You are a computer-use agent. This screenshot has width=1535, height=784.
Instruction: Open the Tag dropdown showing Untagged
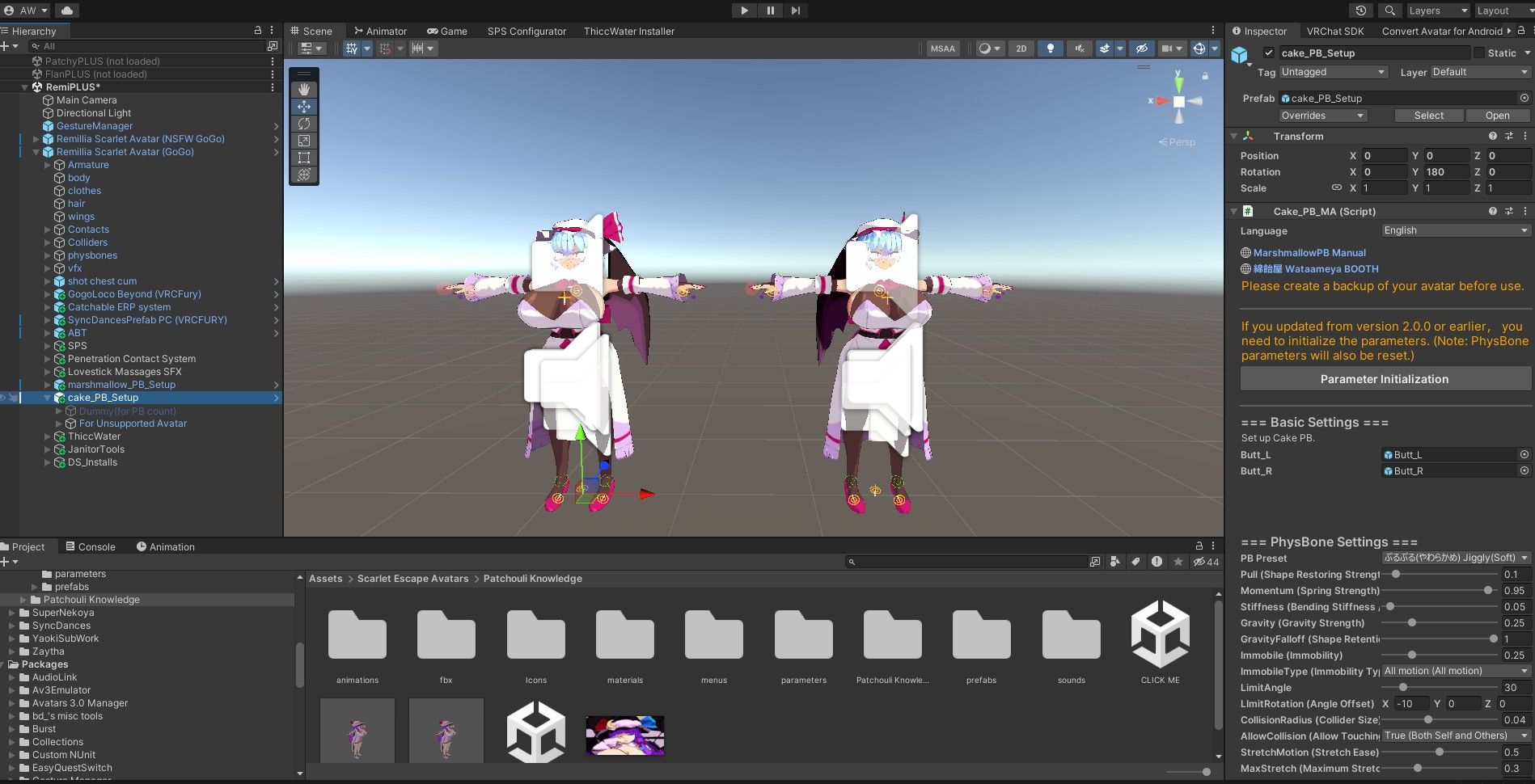[x=1334, y=72]
